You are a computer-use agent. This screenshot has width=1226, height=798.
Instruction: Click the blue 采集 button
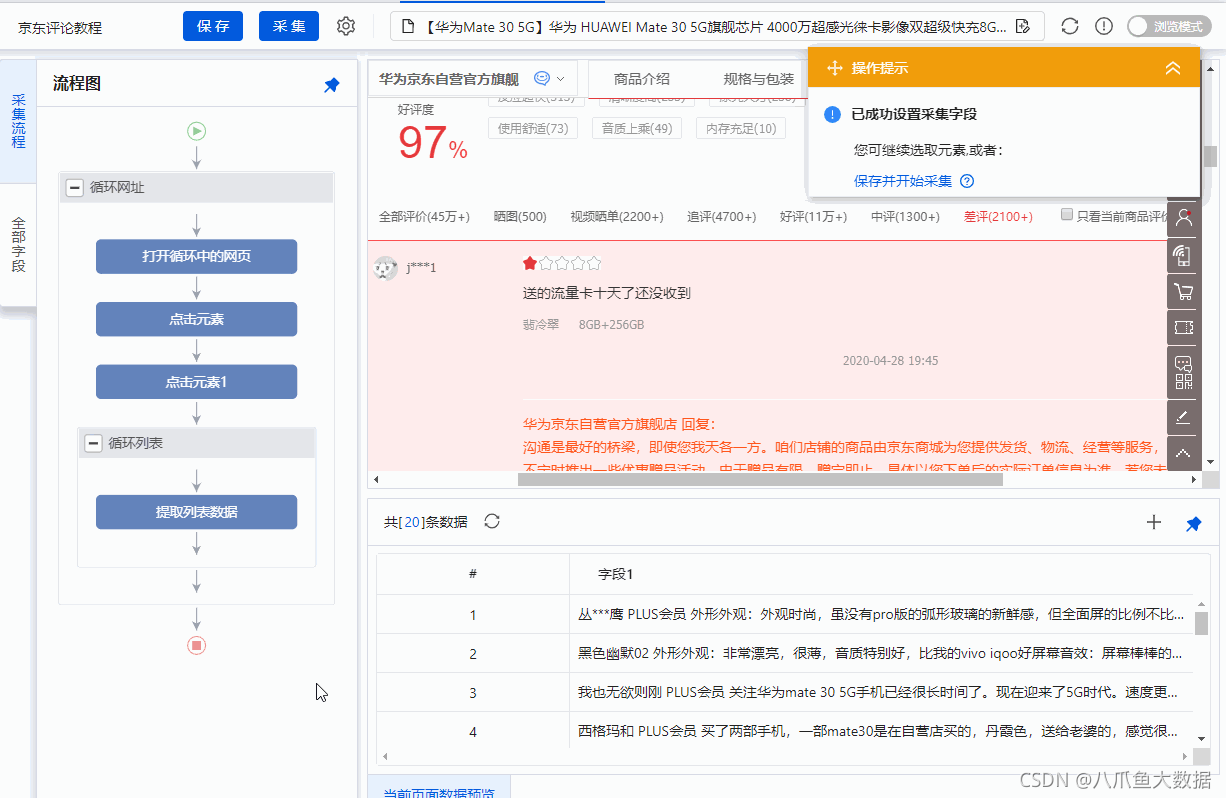coord(289,26)
